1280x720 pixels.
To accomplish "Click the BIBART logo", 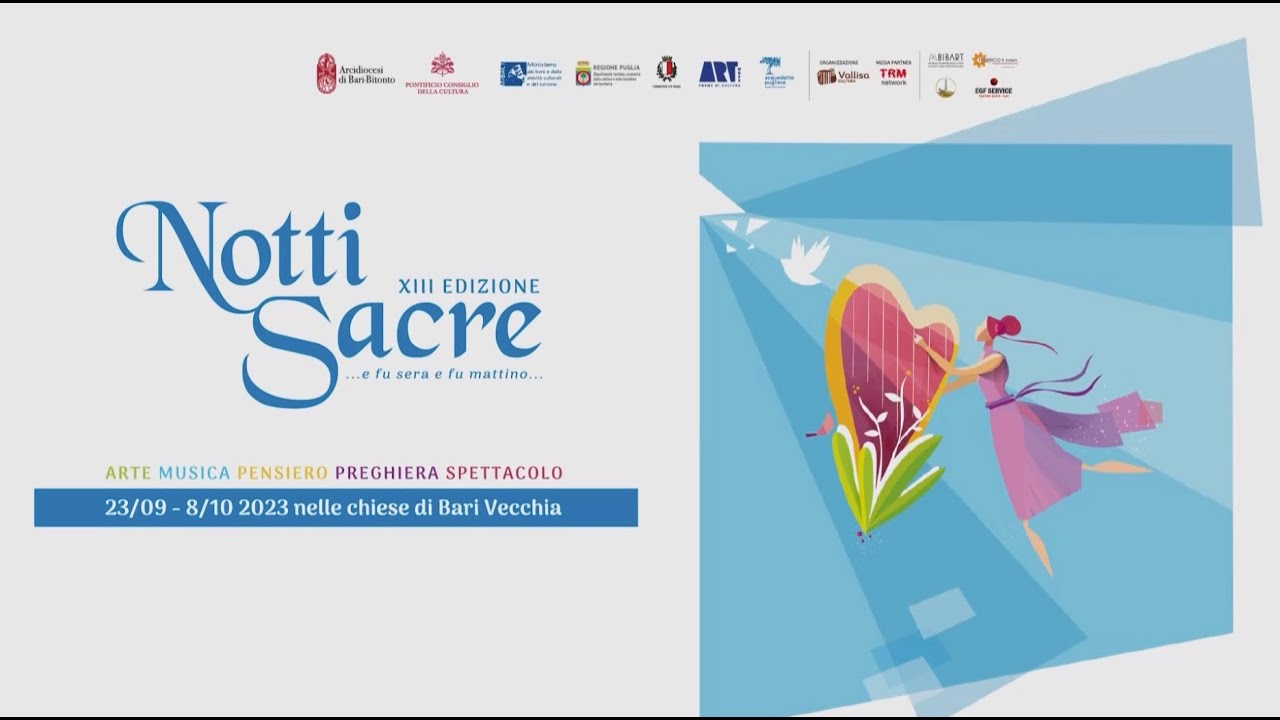I will coord(946,60).
